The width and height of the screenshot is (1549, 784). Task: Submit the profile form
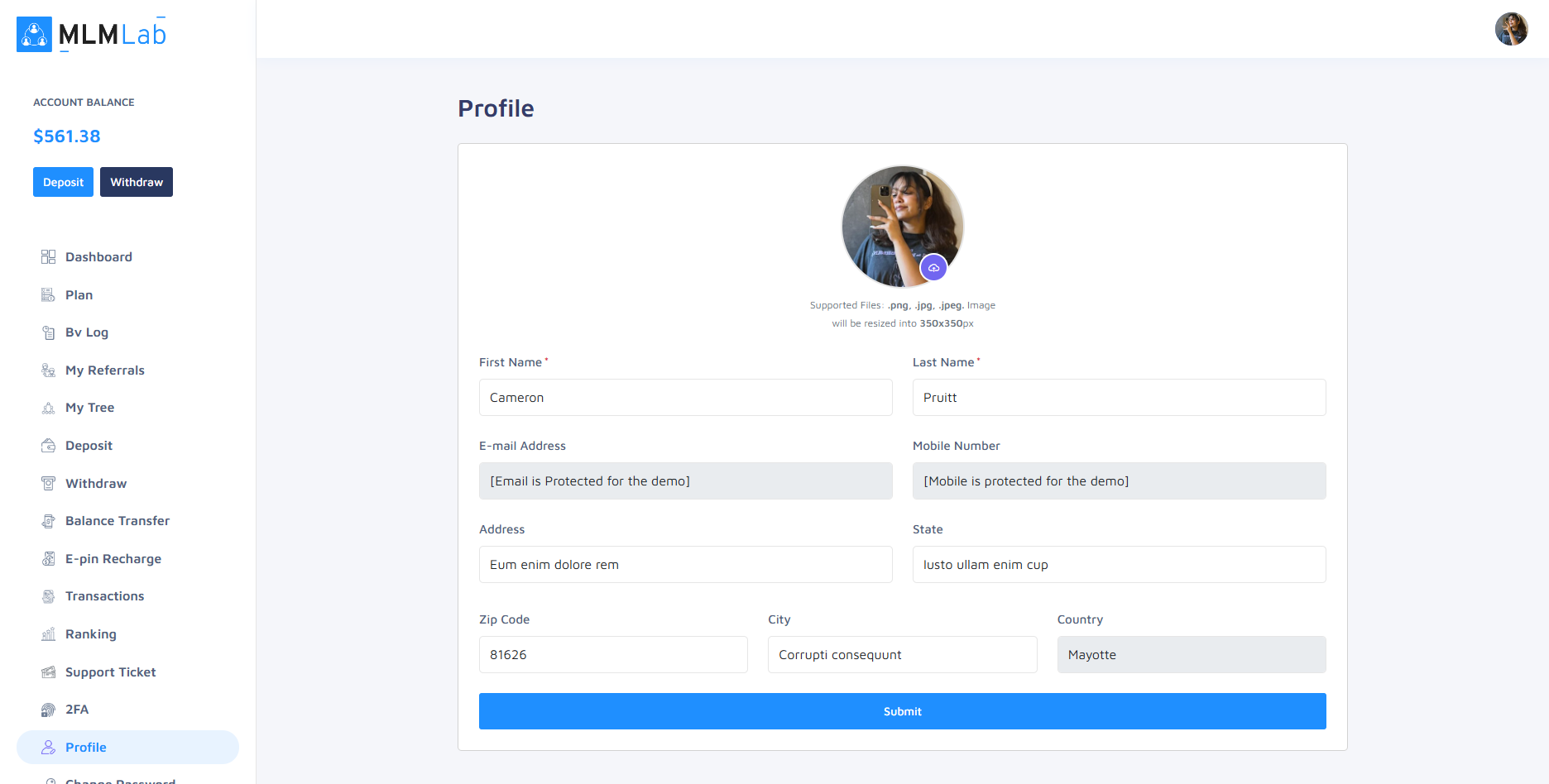902,711
